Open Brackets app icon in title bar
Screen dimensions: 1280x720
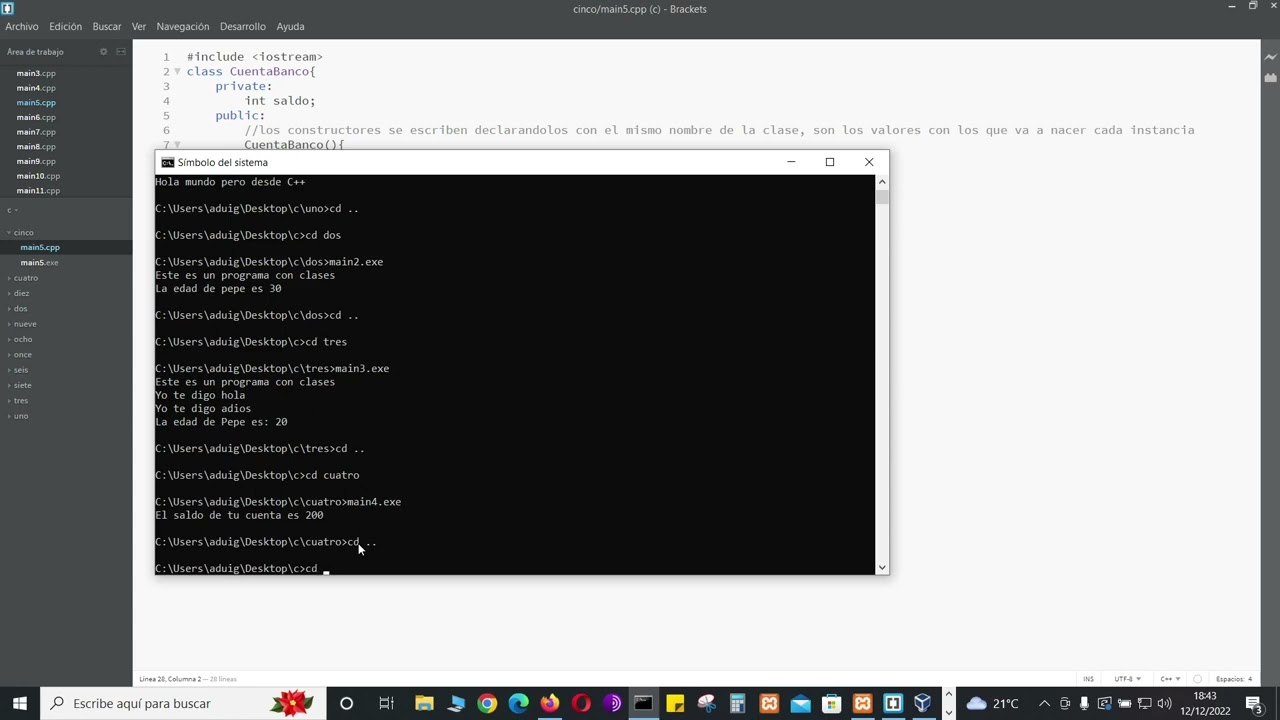tap(8, 9)
